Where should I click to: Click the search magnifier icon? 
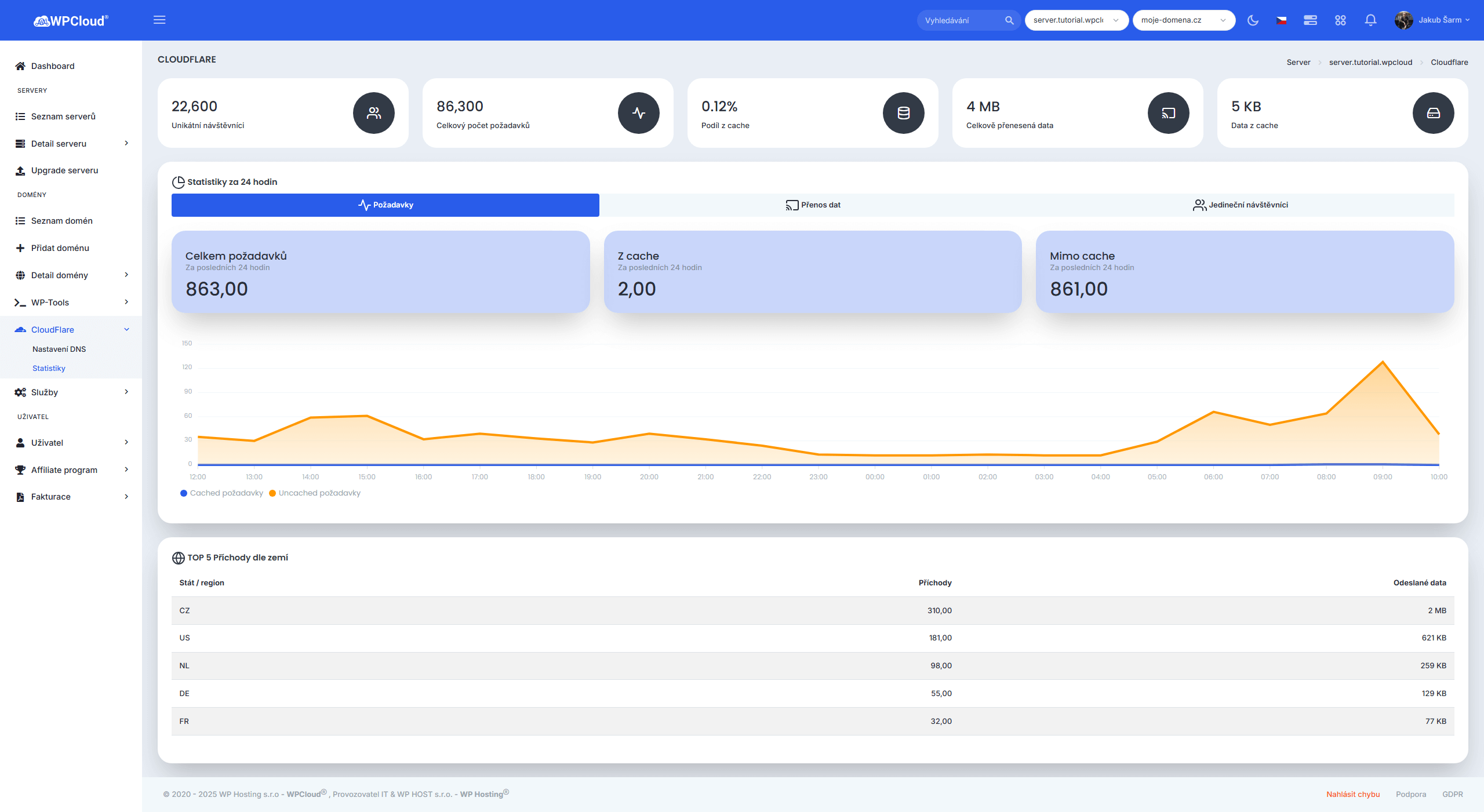pyautogui.click(x=1009, y=20)
